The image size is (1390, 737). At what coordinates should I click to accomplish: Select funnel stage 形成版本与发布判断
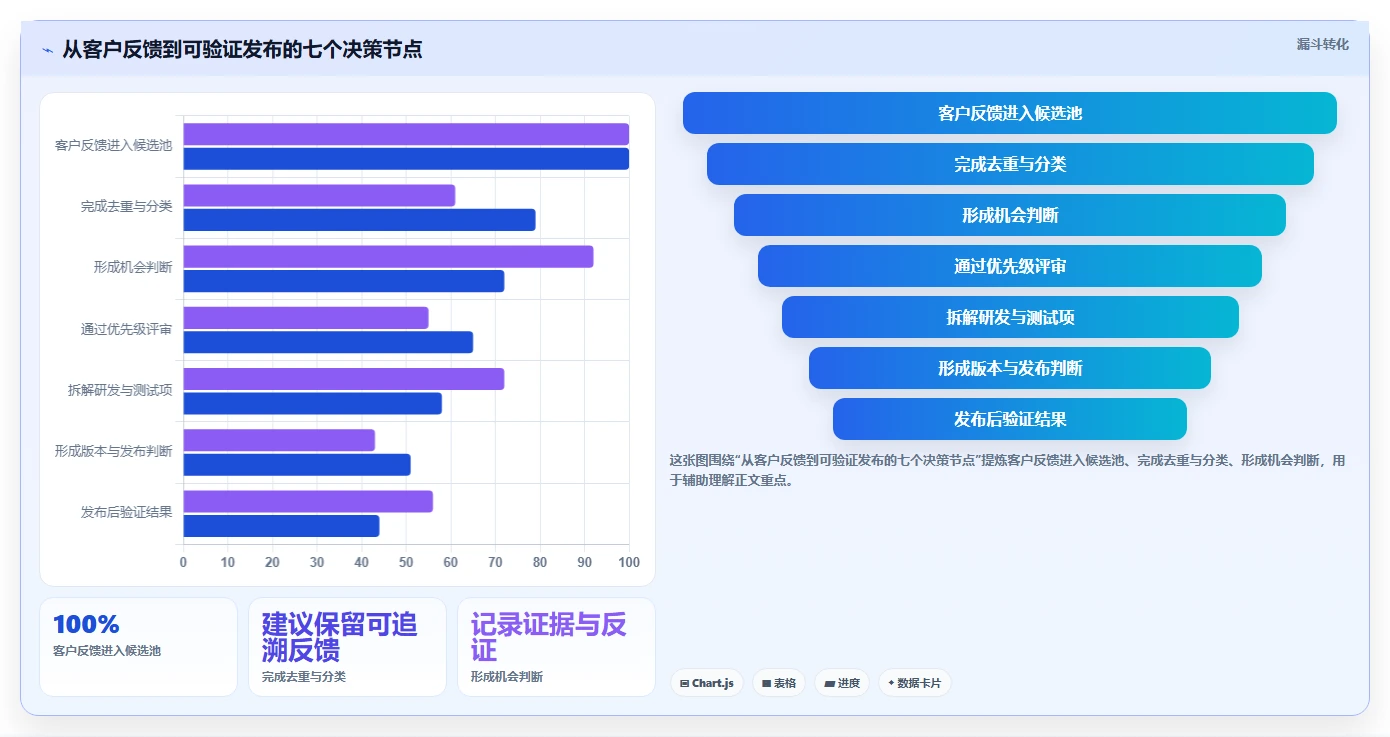click(x=1010, y=368)
